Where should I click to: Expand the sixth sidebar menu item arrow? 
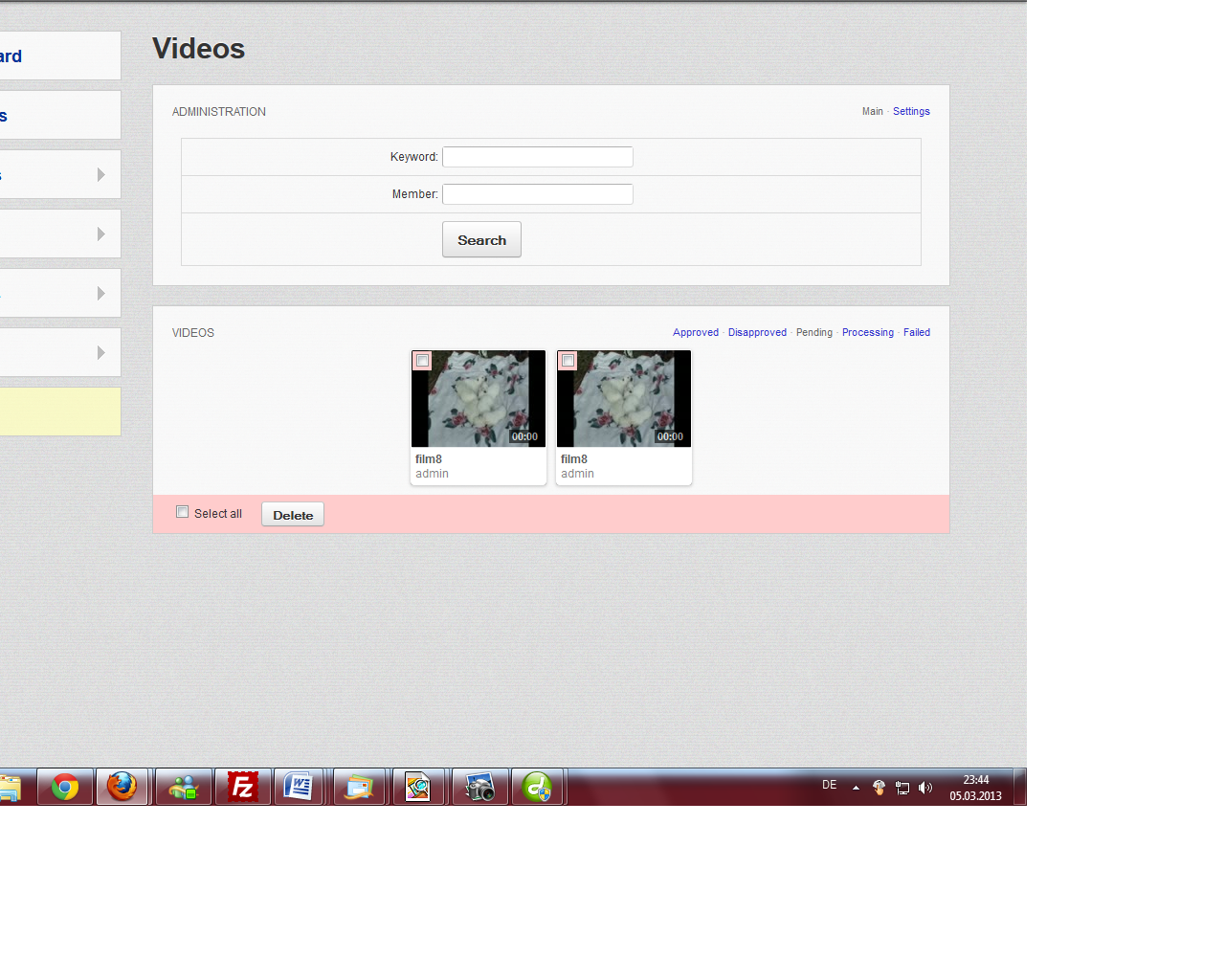tap(100, 352)
